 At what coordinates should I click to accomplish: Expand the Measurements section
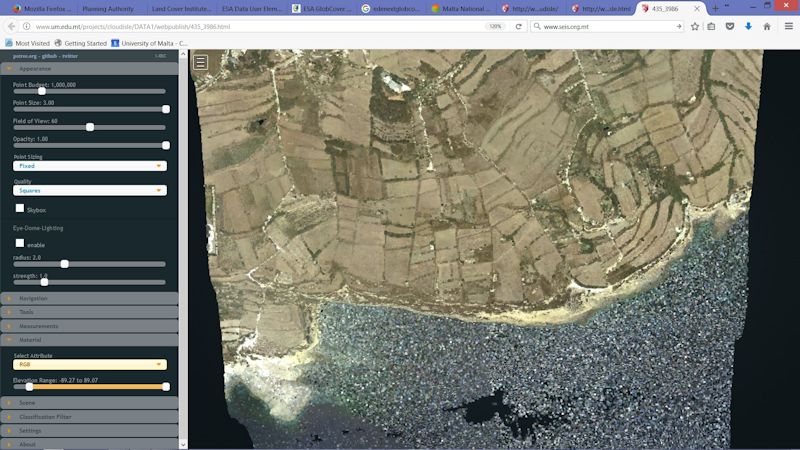tap(38, 325)
